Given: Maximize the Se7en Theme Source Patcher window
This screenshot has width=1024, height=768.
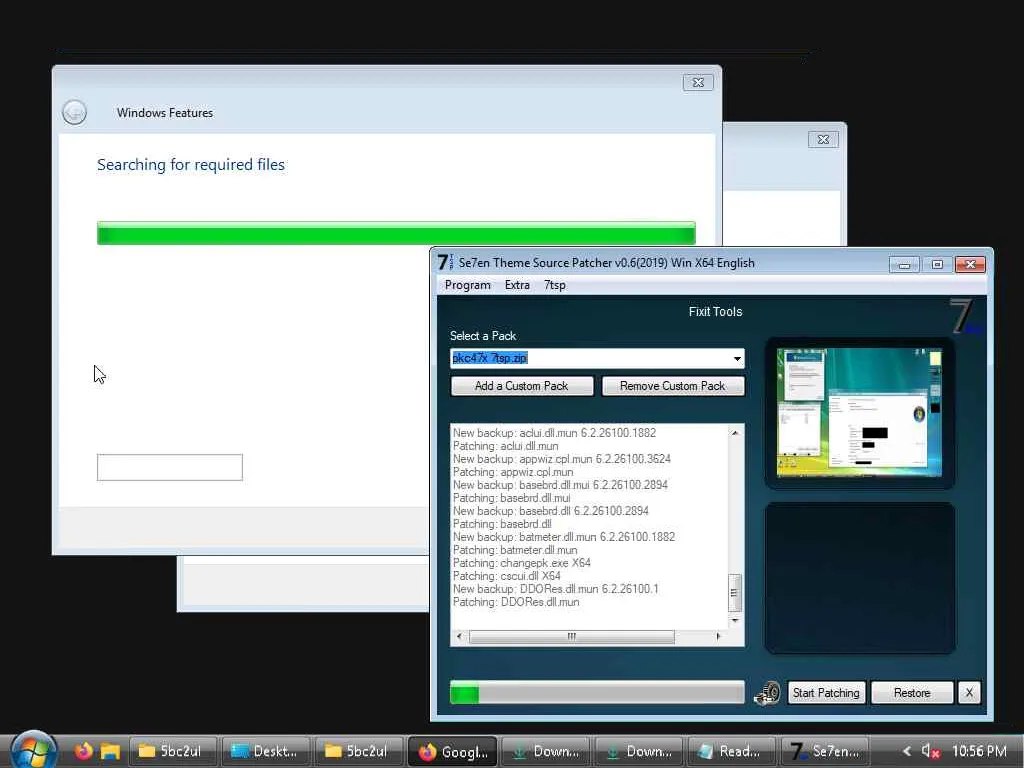Looking at the screenshot, I should click(937, 264).
